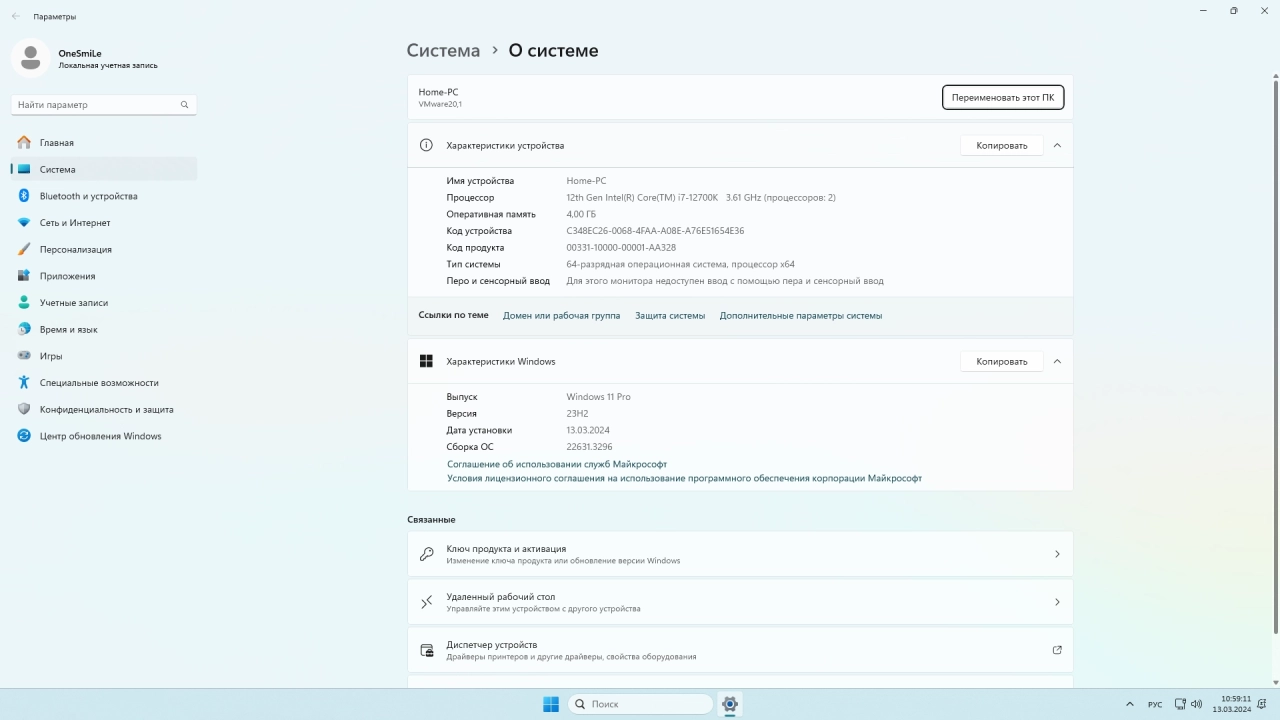
Task: Click the Windows 11 Pro edition value
Action: pyautogui.click(x=598, y=397)
